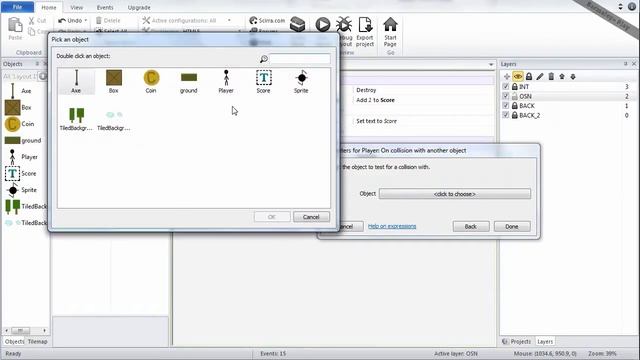640x360 pixels.
Task: Select the bottom Layers panel tab
Action: pyautogui.click(x=545, y=342)
